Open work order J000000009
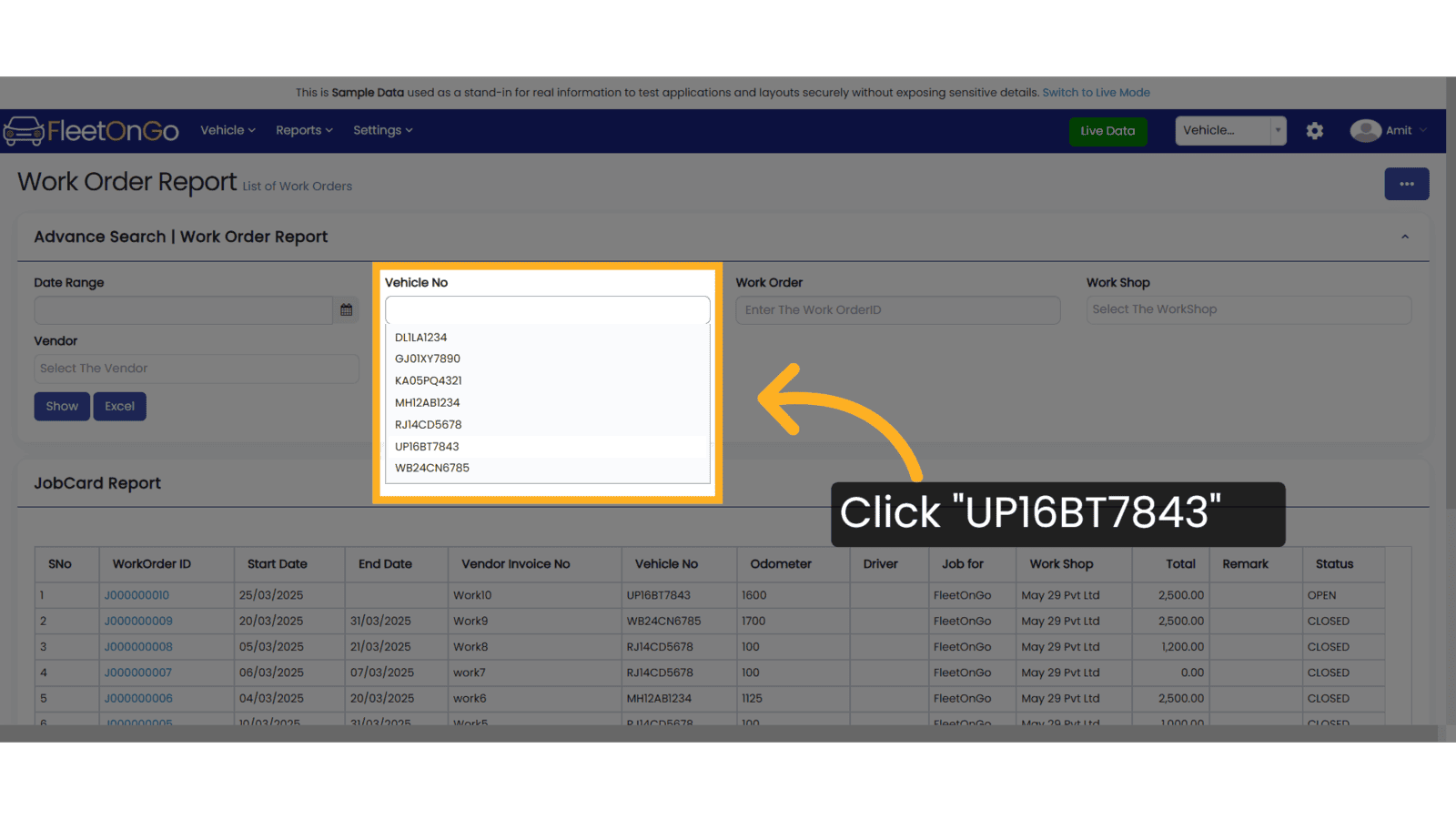 tap(138, 621)
